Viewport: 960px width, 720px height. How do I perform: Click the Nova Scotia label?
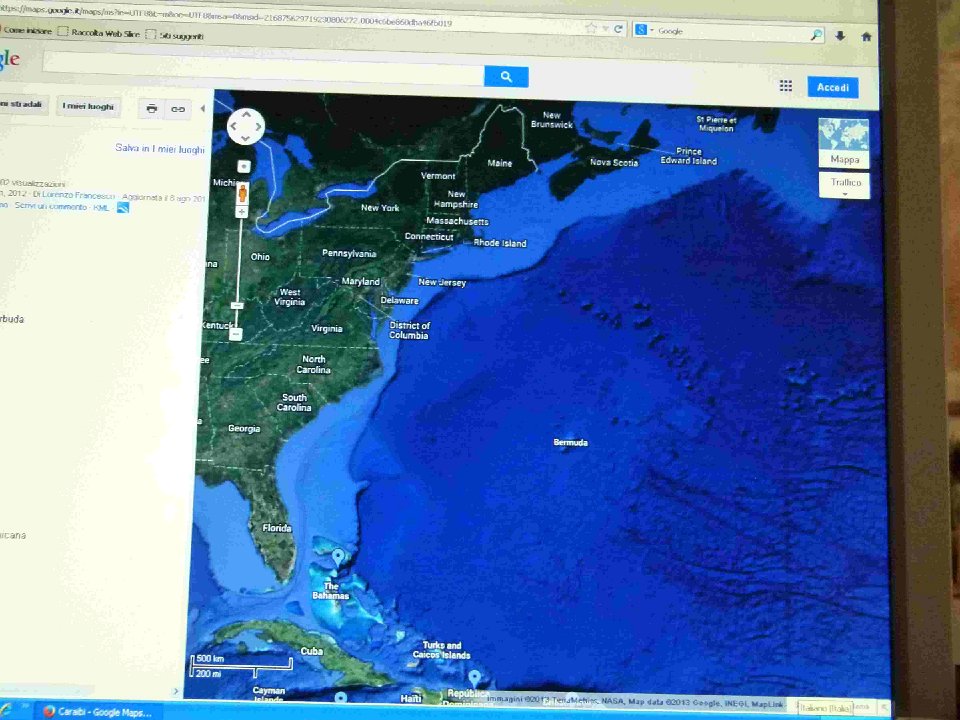[x=614, y=162]
